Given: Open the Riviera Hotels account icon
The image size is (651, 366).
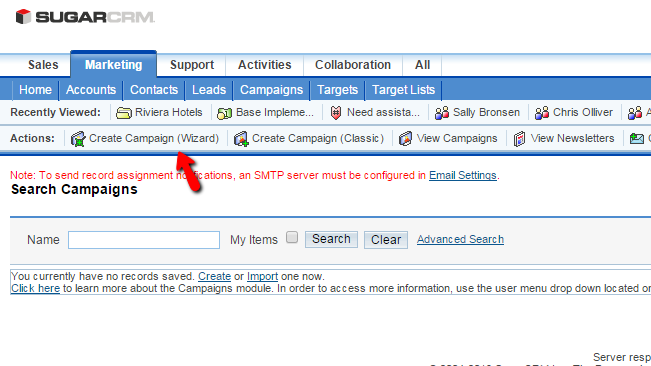Looking at the screenshot, I should [x=123, y=113].
